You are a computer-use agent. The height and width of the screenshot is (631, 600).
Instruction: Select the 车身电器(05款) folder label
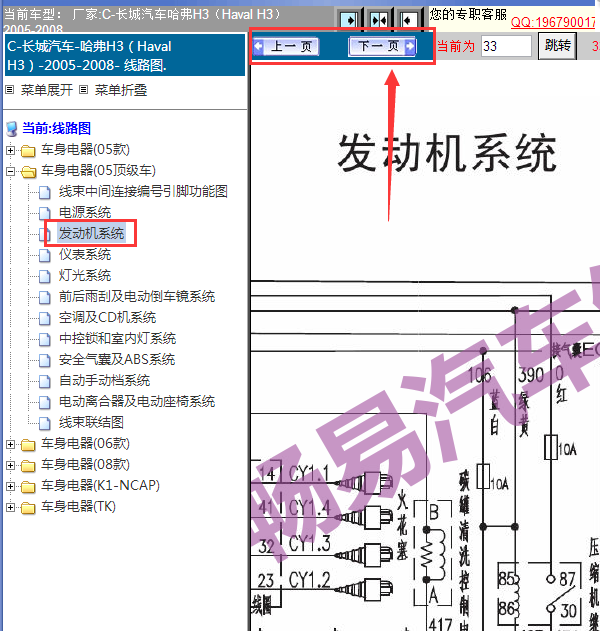click(x=85, y=150)
